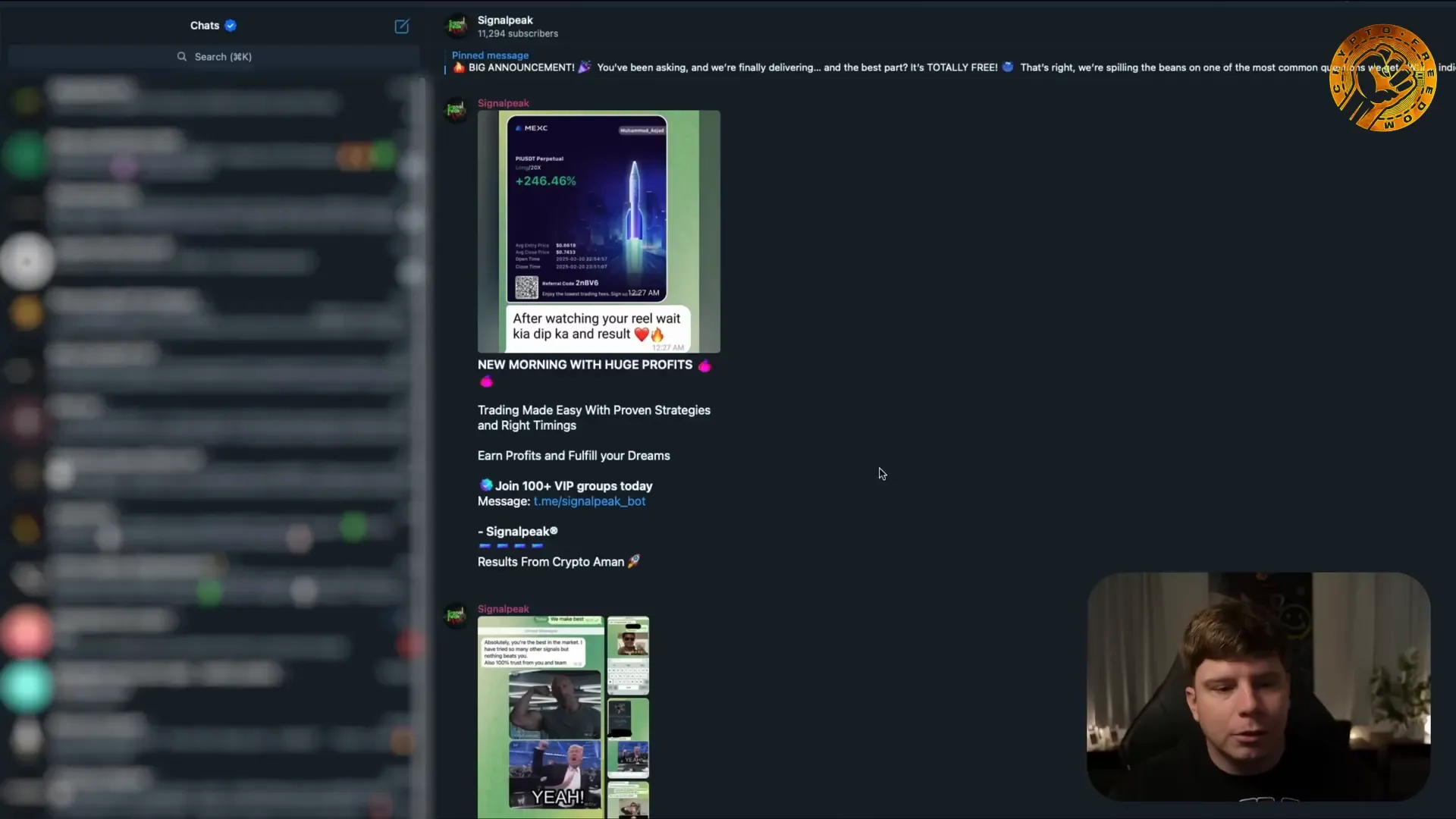Click NEW MORNING WITH HUGE PROFITS text
Image resolution: width=1456 pixels, height=819 pixels.
click(585, 365)
